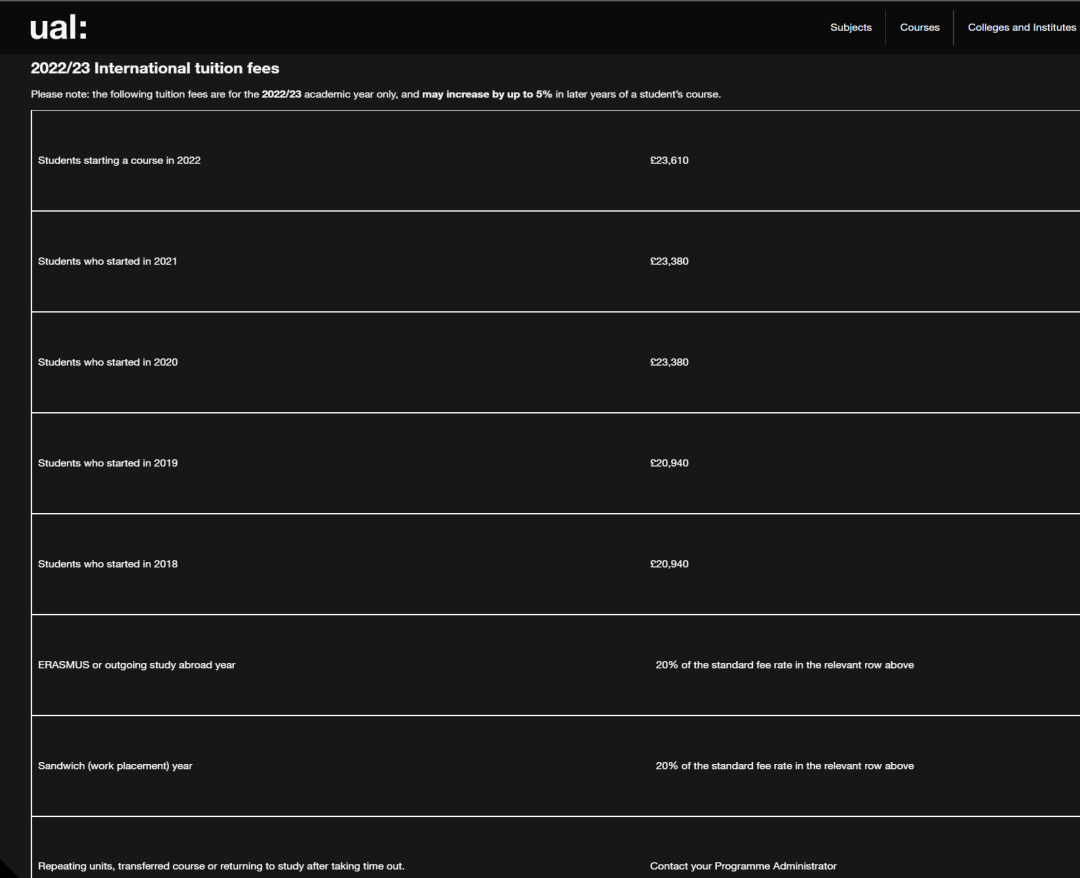Screen dimensions: 1080x878
Task: Select the 2022/23 International tuition fees heading
Action: [155, 68]
